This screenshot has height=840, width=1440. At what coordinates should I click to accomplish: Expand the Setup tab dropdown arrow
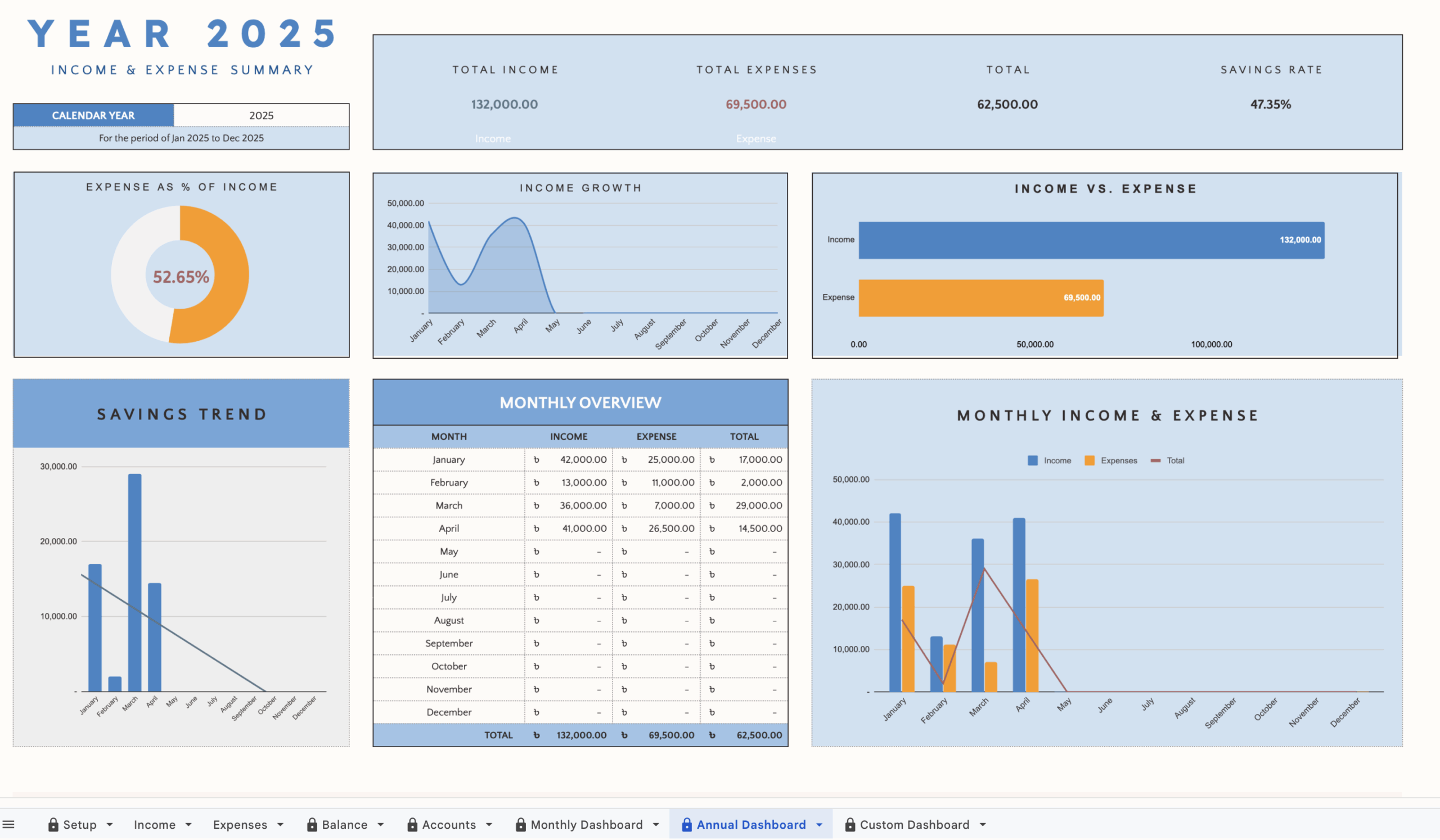(x=110, y=825)
